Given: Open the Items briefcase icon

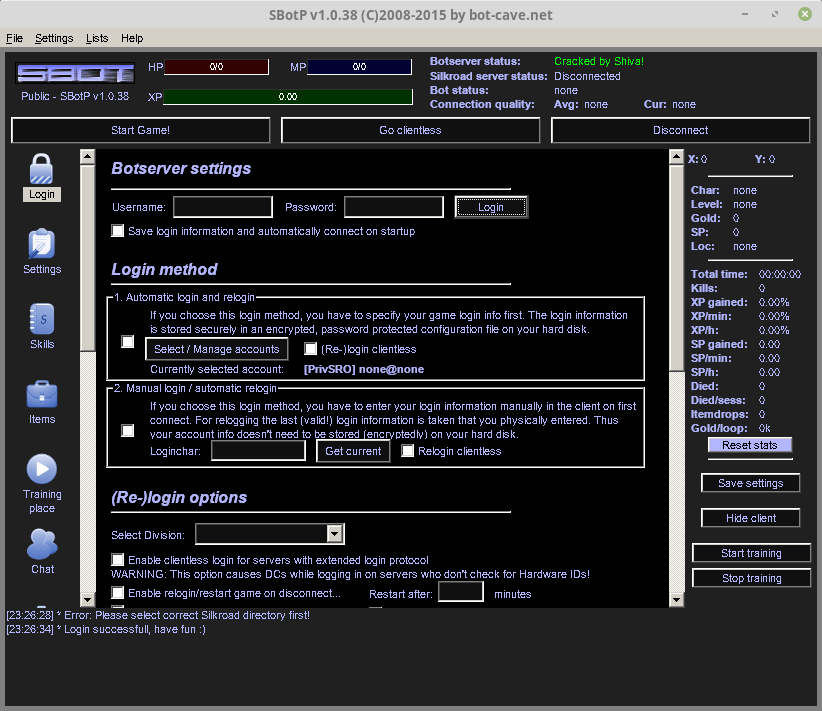Looking at the screenshot, I should (x=42, y=394).
